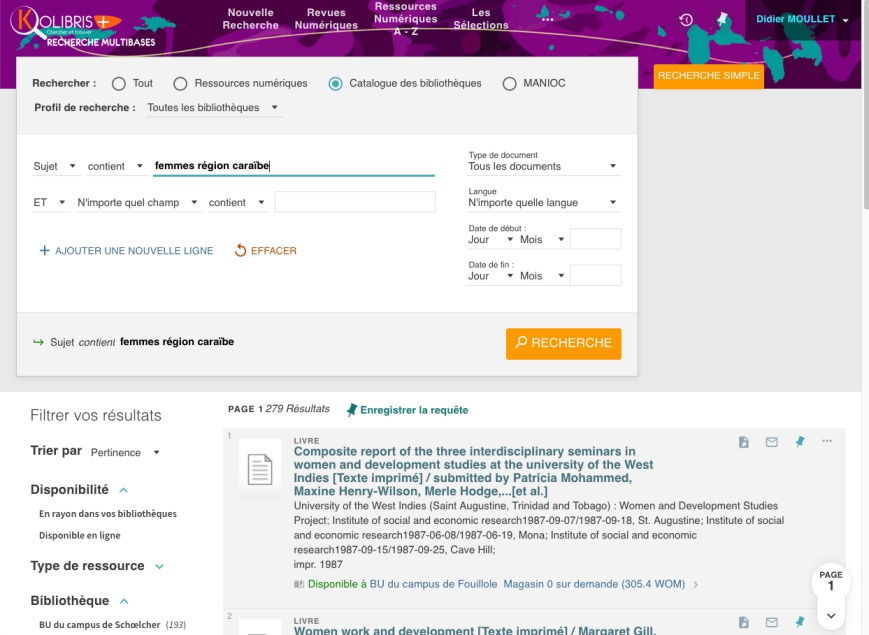Open Type de document dropdown

[543, 166]
